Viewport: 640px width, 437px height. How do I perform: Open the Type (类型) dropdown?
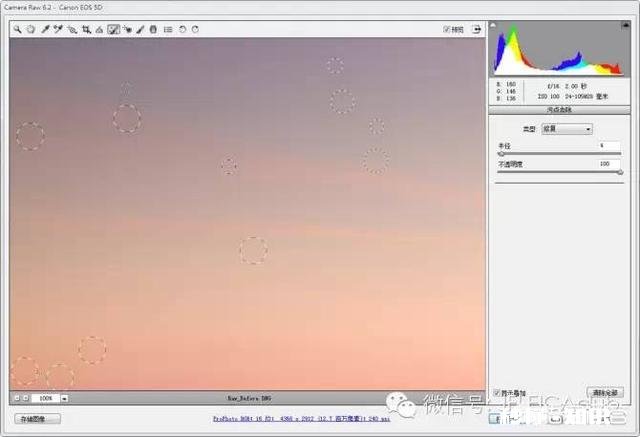[x=567, y=129]
